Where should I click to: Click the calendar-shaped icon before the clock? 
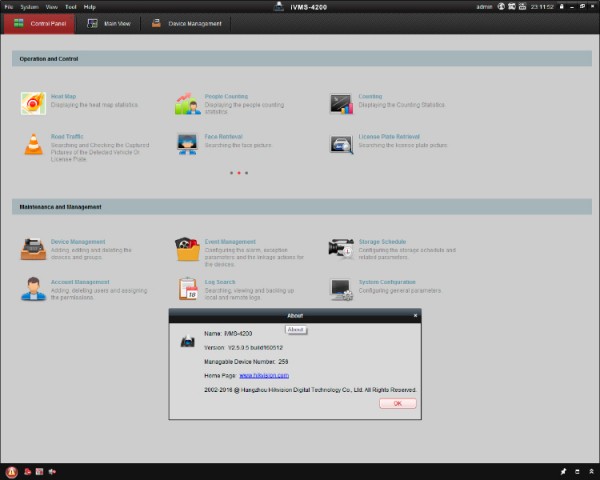coord(522,7)
